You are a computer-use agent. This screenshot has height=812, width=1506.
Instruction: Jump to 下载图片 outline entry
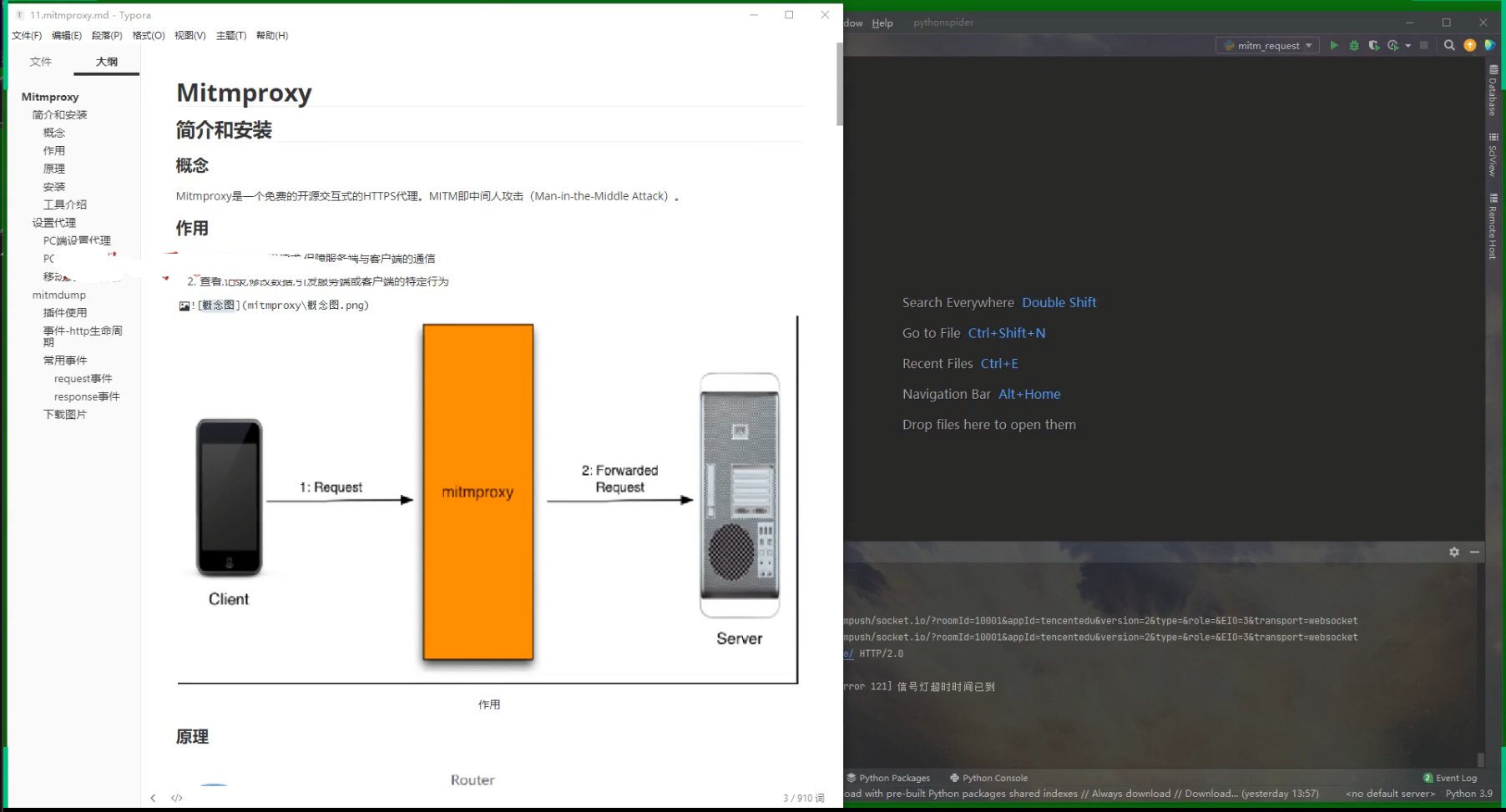(65, 415)
